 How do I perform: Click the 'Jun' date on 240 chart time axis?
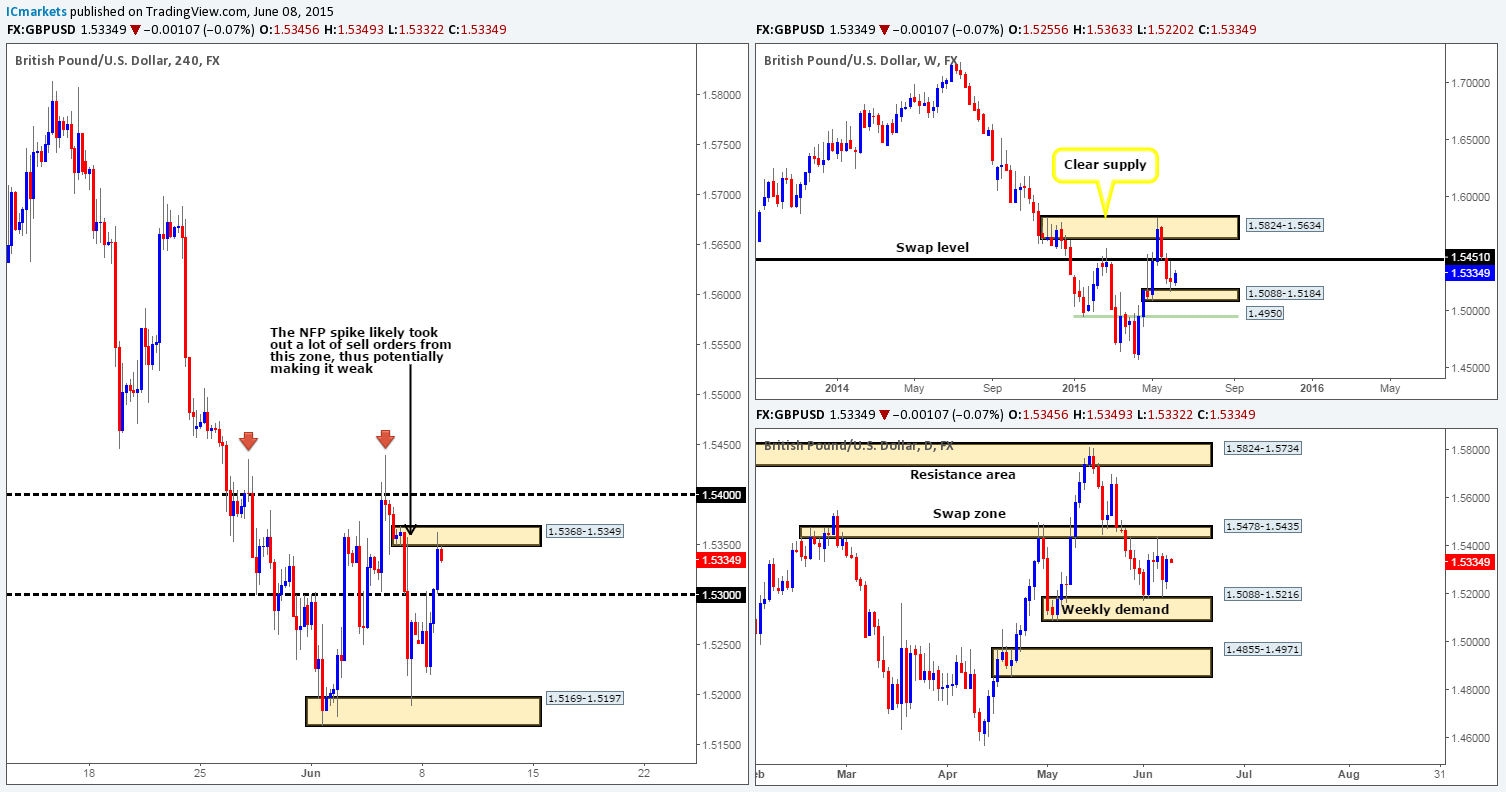coord(310,773)
